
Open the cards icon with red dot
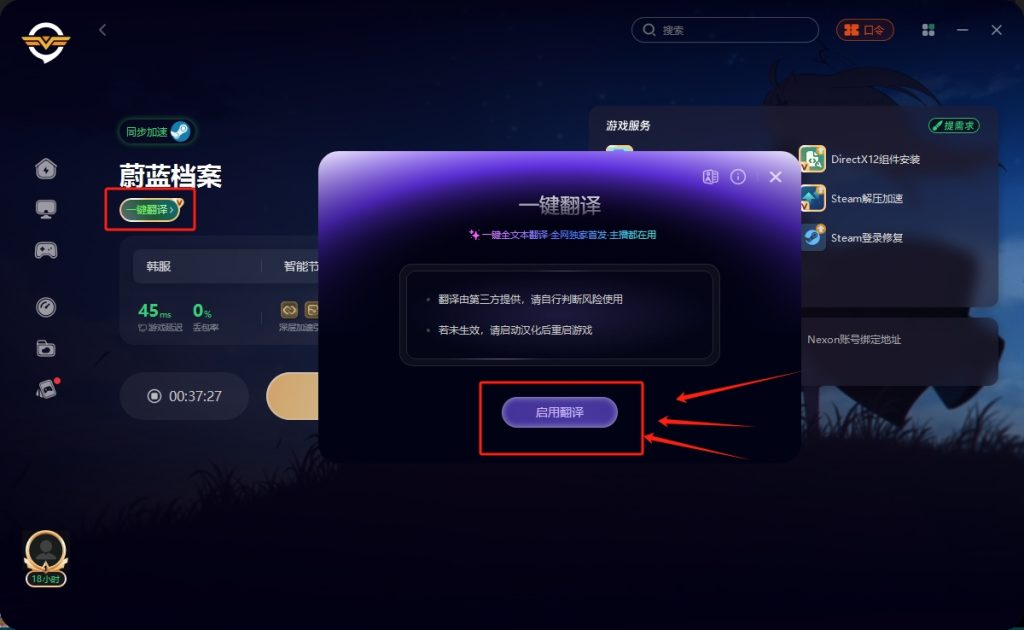[46, 389]
